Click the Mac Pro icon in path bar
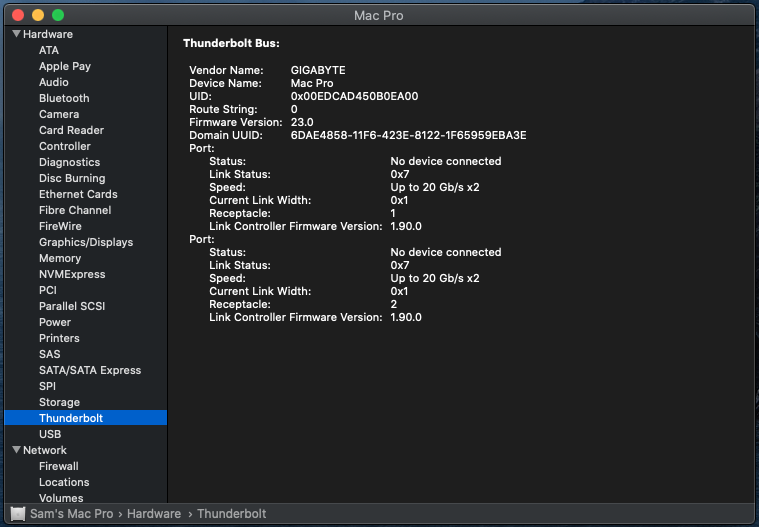Viewport: 759px width, 527px height. point(18,513)
